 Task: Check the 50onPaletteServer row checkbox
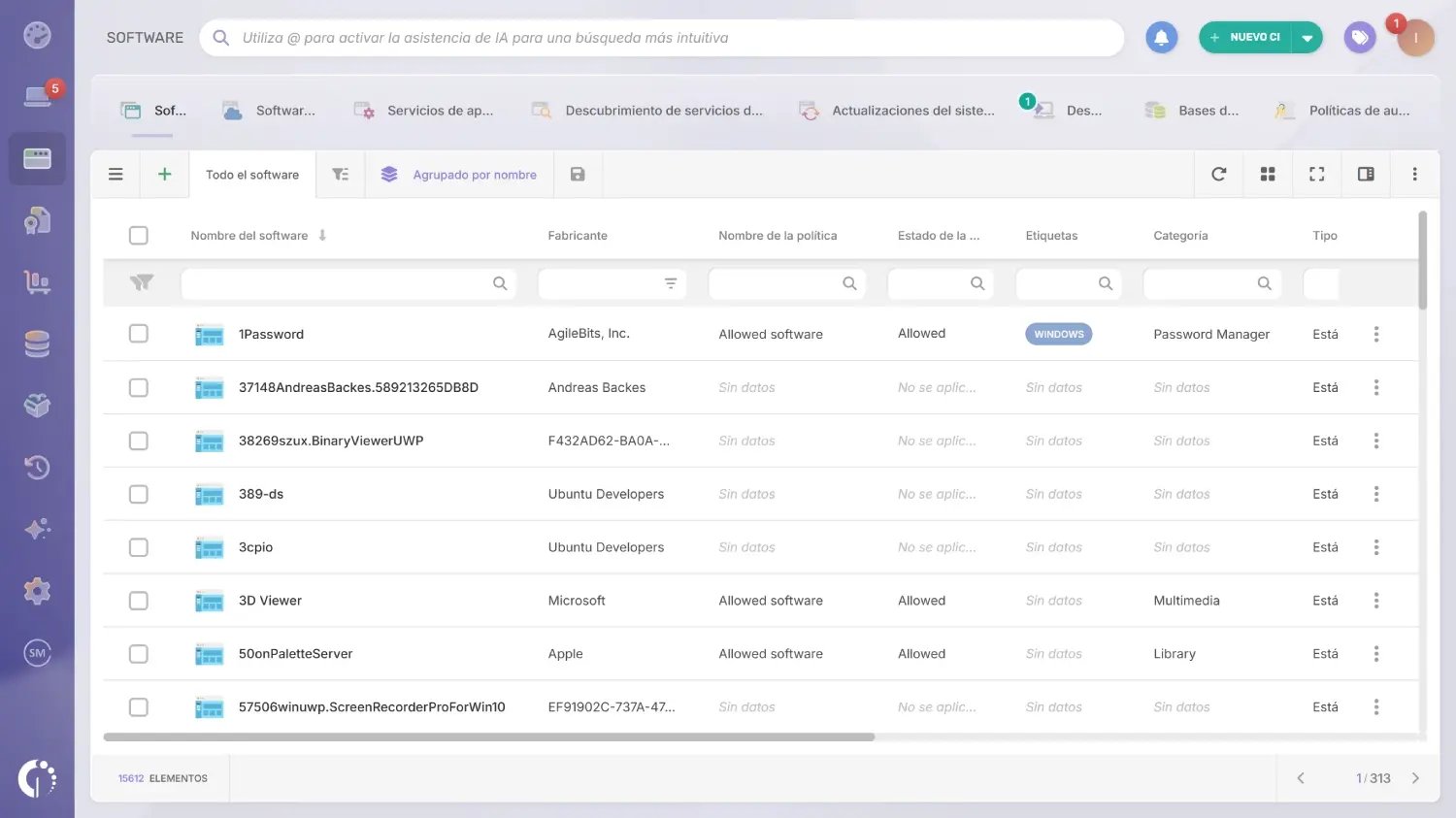click(x=139, y=654)
